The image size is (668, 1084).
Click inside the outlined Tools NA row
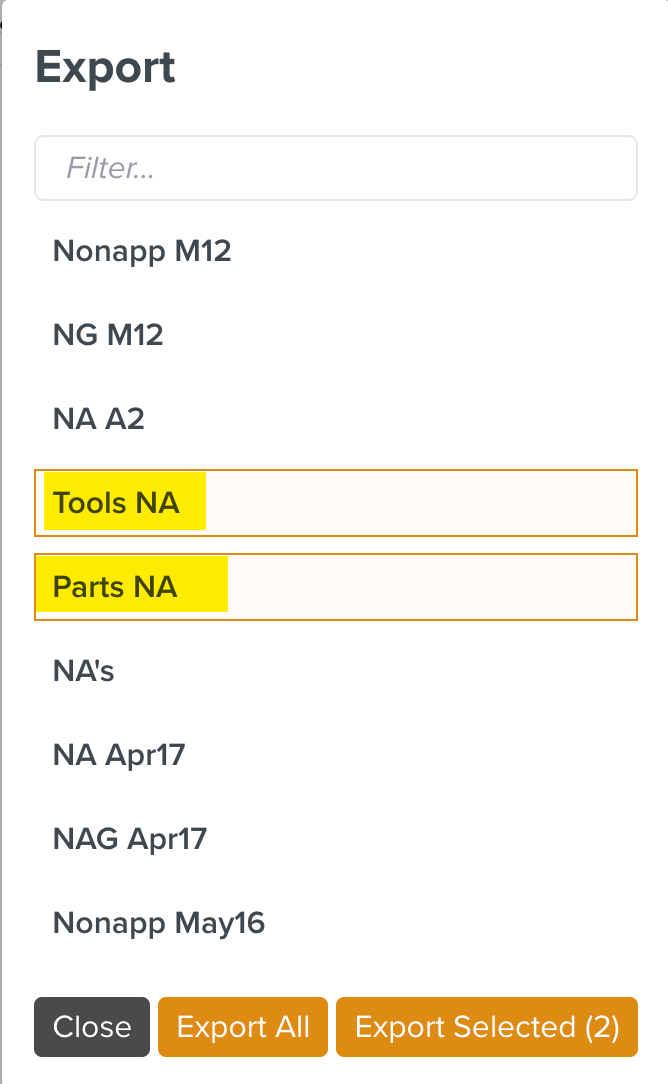pos(335,503)
